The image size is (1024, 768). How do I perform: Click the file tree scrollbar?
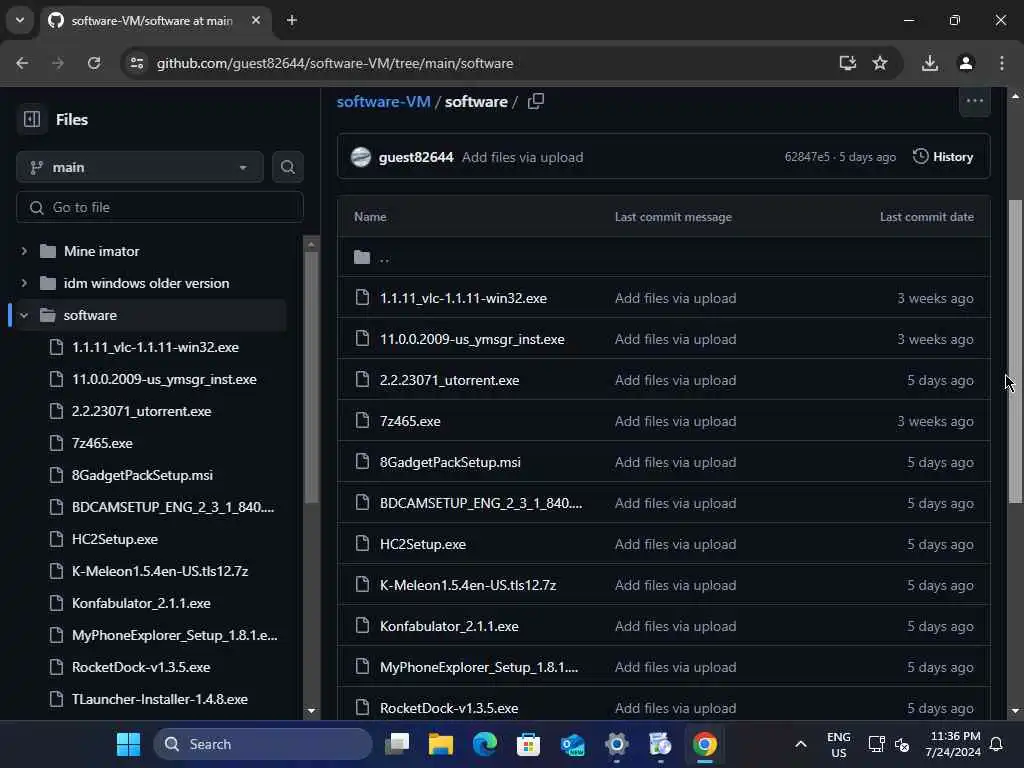312,376
